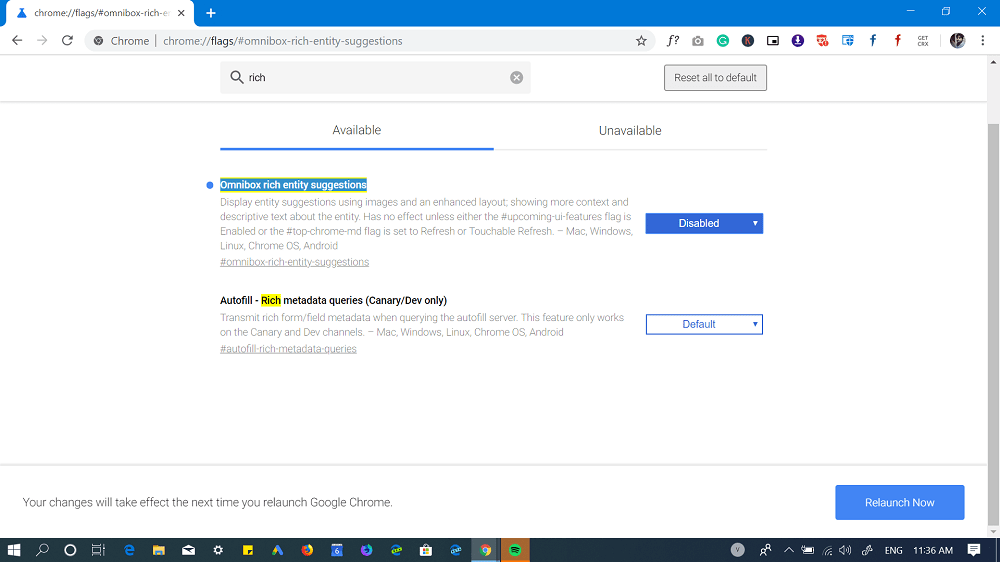Open the purple download extension icon
Screen dimensions: 1000x562
click(x=797, y=41)
